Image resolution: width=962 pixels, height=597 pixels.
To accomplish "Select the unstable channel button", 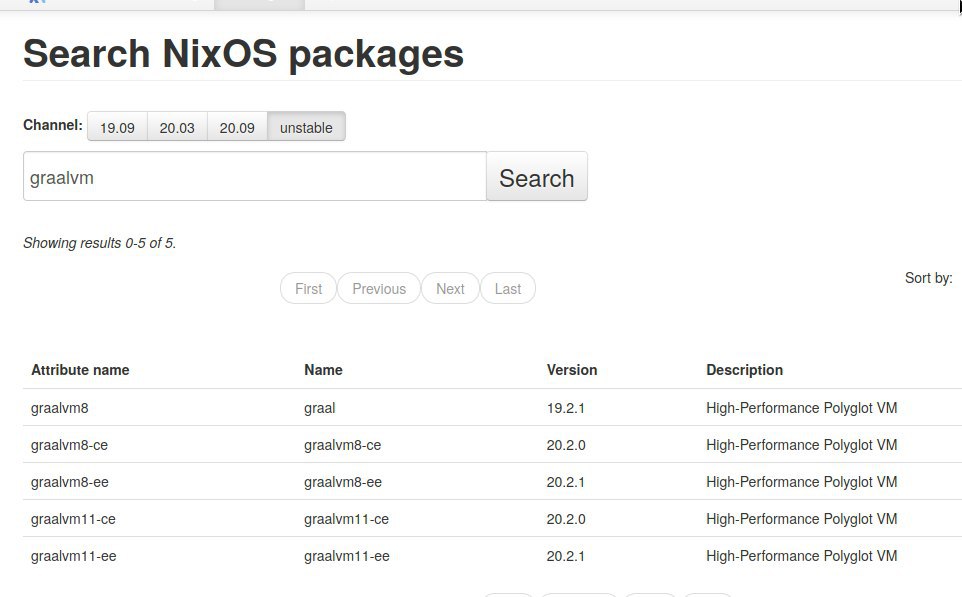I will (x=306, y=127).
